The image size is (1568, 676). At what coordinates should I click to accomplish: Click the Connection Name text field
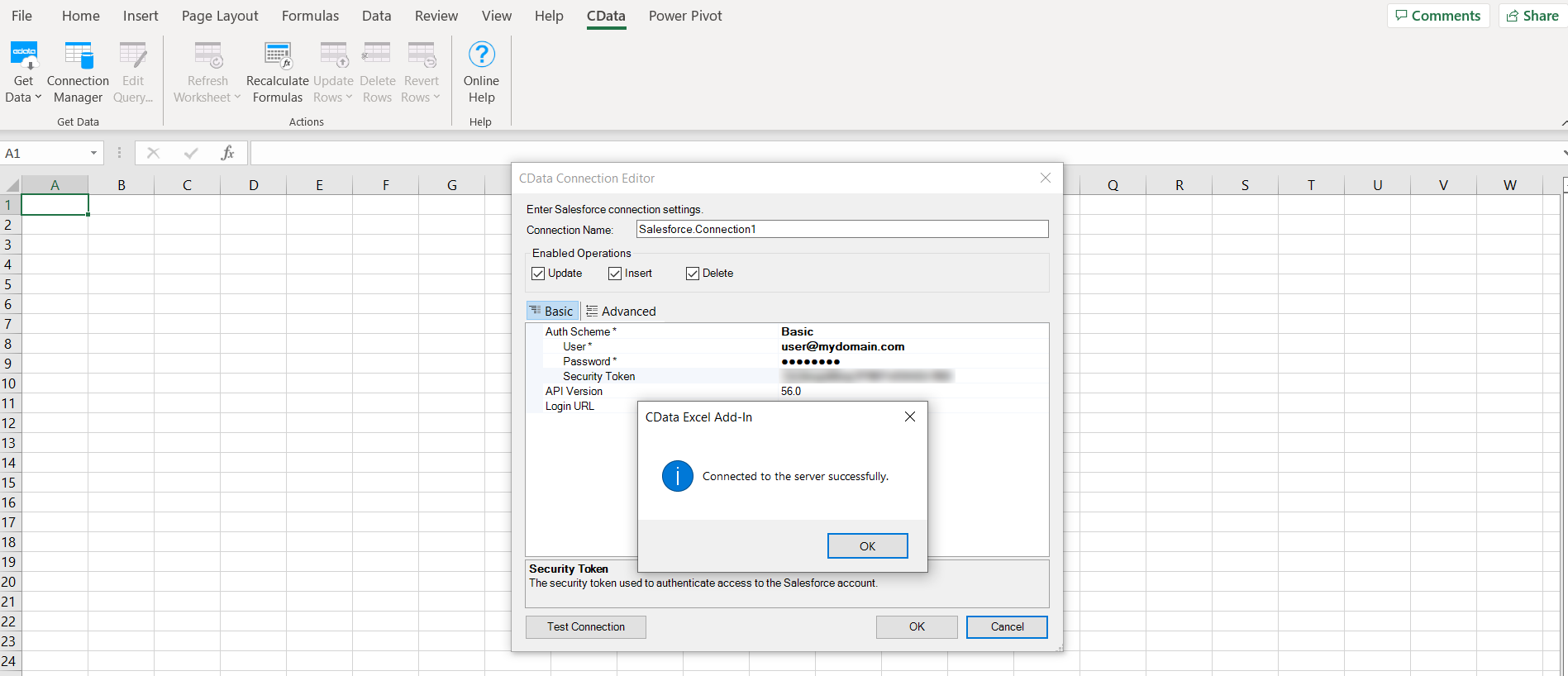(841, 230)
